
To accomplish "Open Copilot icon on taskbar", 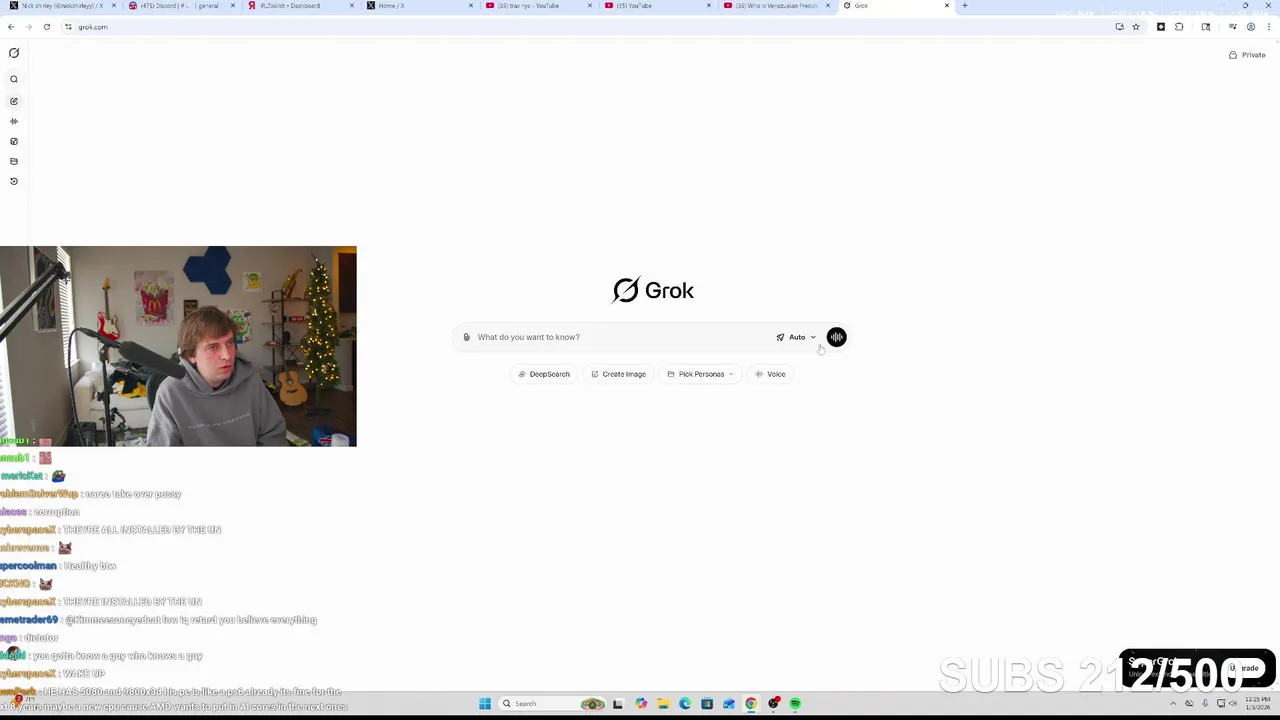I will tap(641, 704).
